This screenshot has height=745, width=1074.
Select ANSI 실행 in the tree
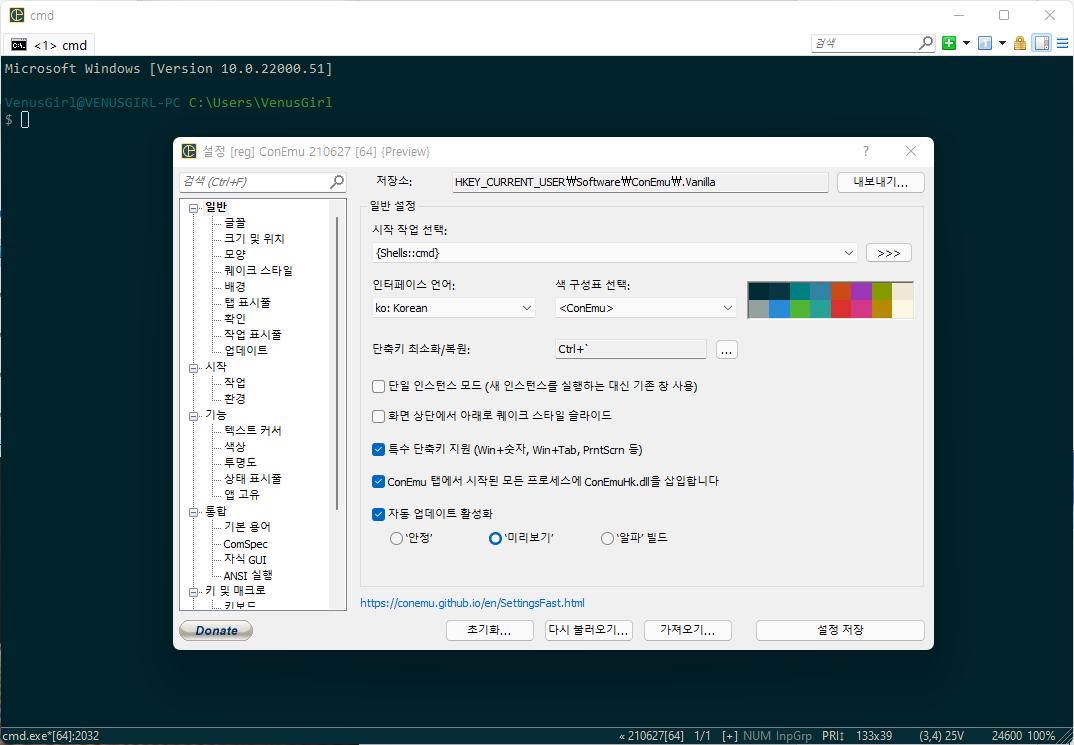248,575
